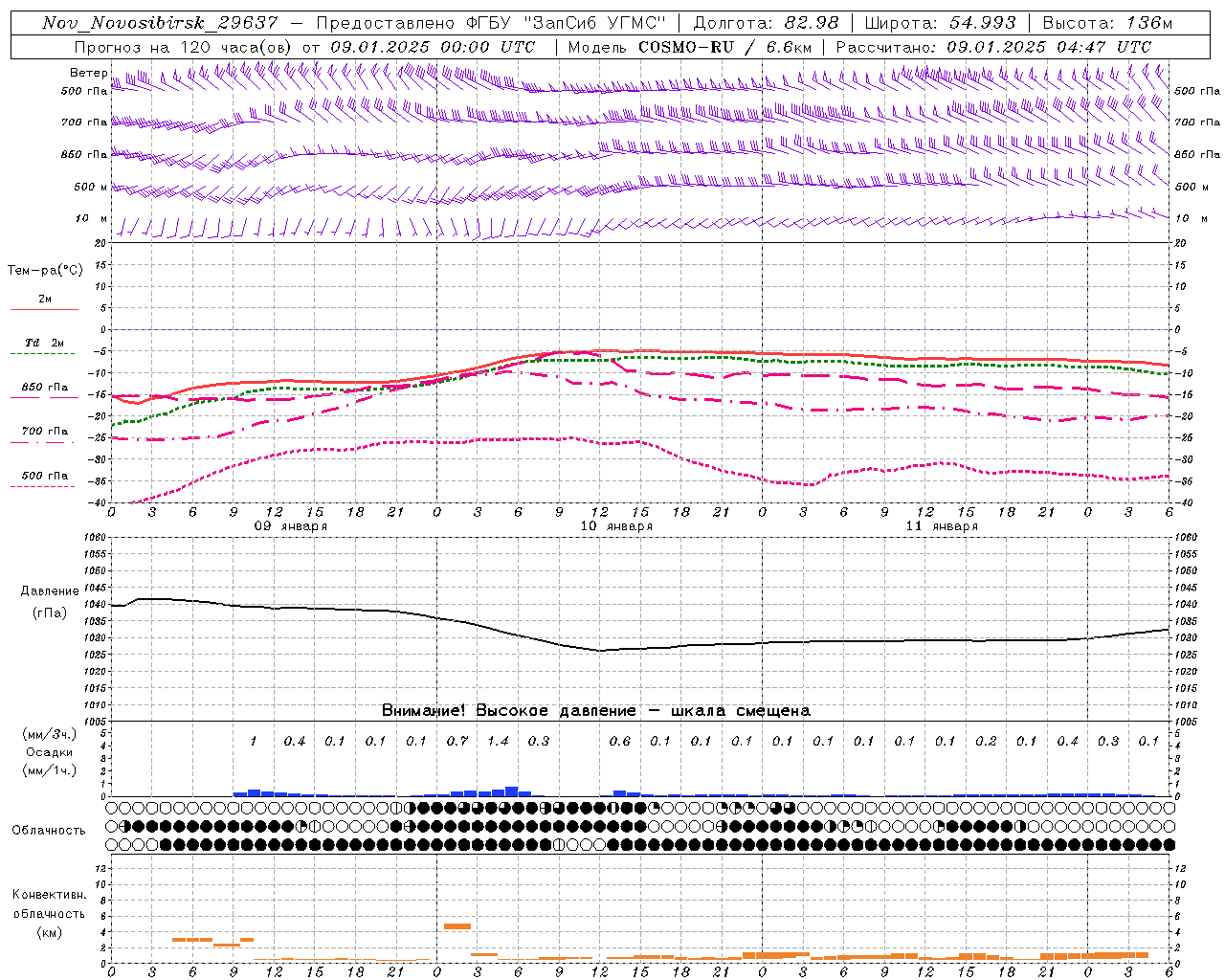Click the date label 11 января
The height and width of the screenshot is (980, 1225).
pyautogui.click(x=942, y=526)
